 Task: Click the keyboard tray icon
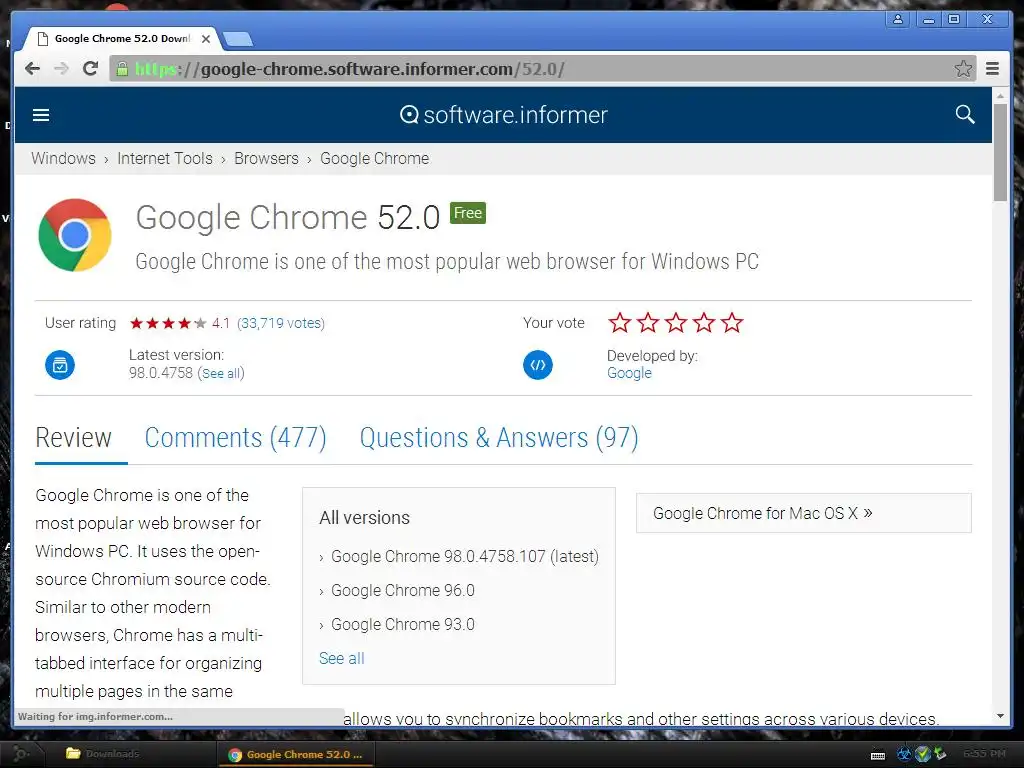pyautogui.click(x=878, y=755)
